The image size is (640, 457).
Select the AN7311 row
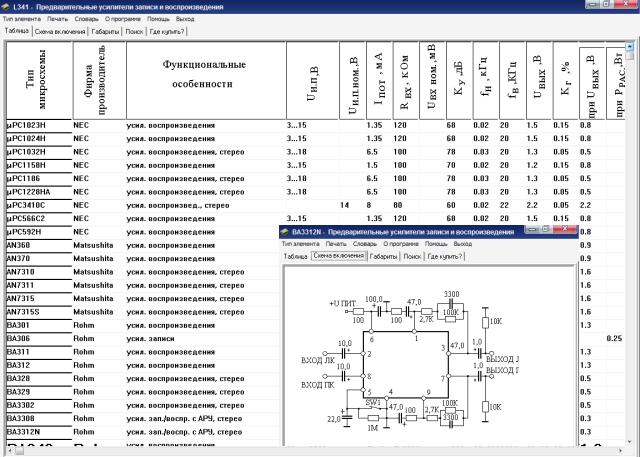coord(142,285)
